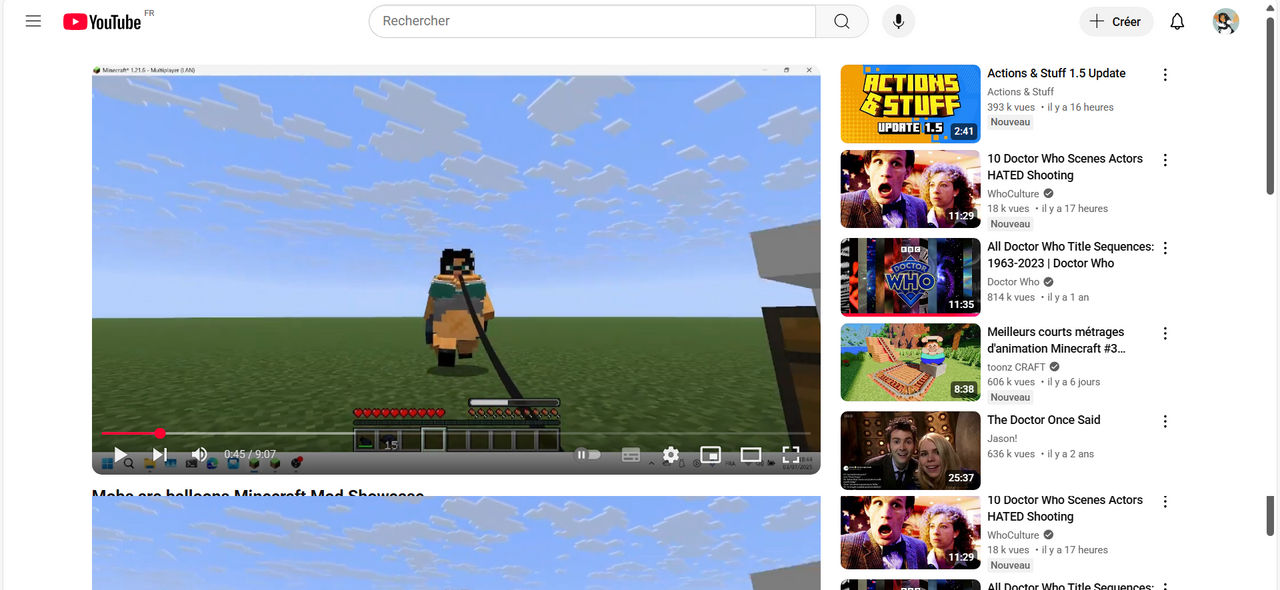Viewport: 1280px width, 590px height.
Task: Visit the Jason! channel name
Action: pyautogui.click(x=1002, y=438)
